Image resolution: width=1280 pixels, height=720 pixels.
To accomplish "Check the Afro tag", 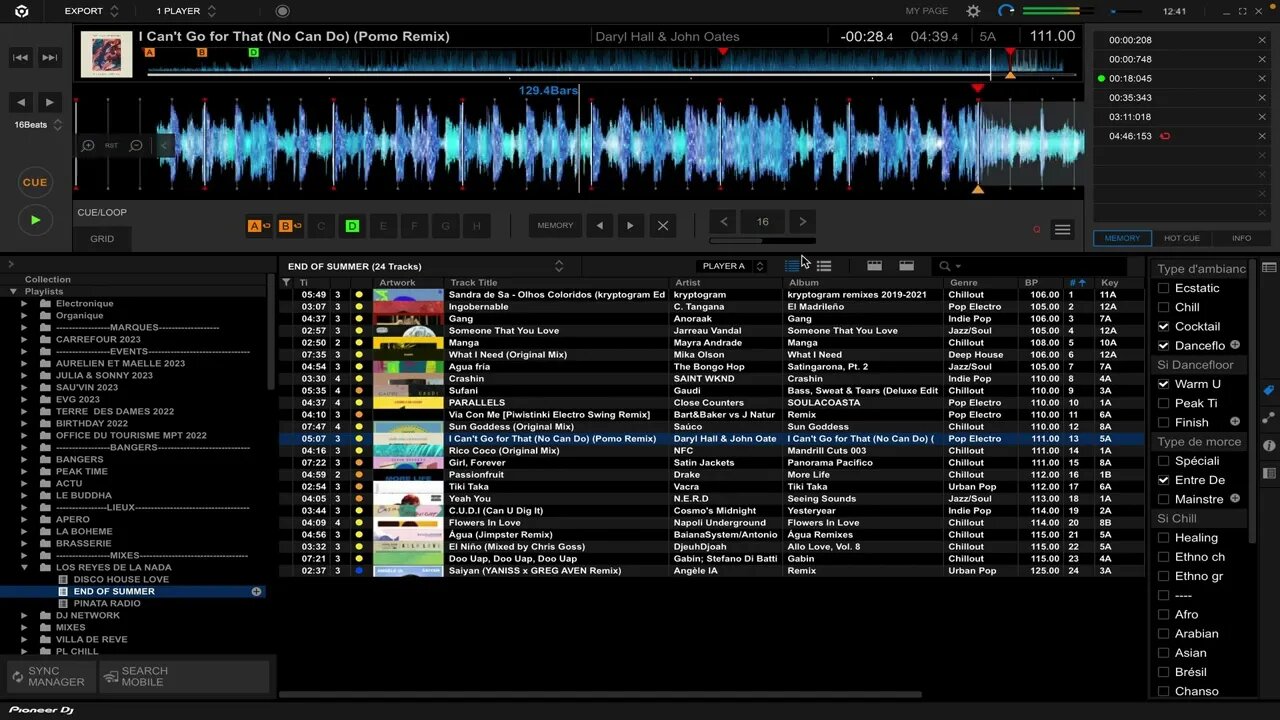I will tap(1163, 614).
